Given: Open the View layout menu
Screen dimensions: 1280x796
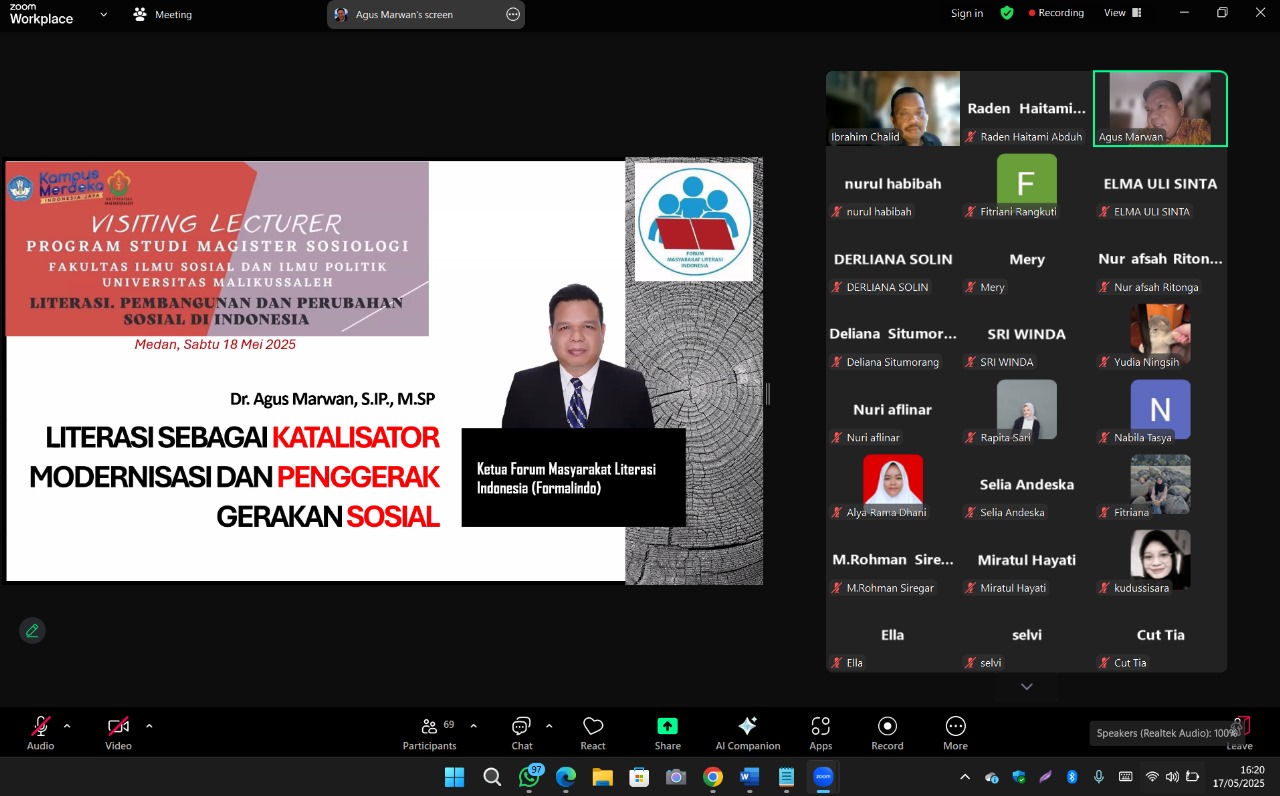Looking at the screenshot, I should tap(1122, 13).
